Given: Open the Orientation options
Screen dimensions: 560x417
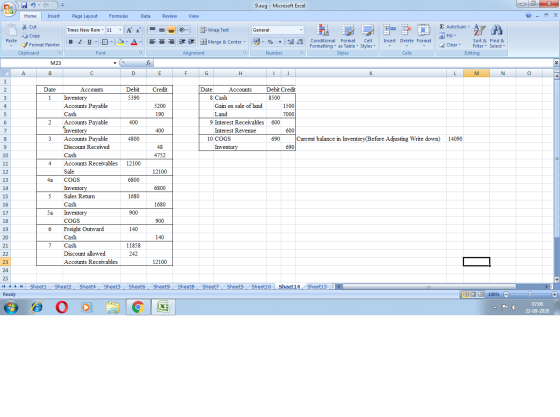Looking at the screenshot, I should click(183, 30).
